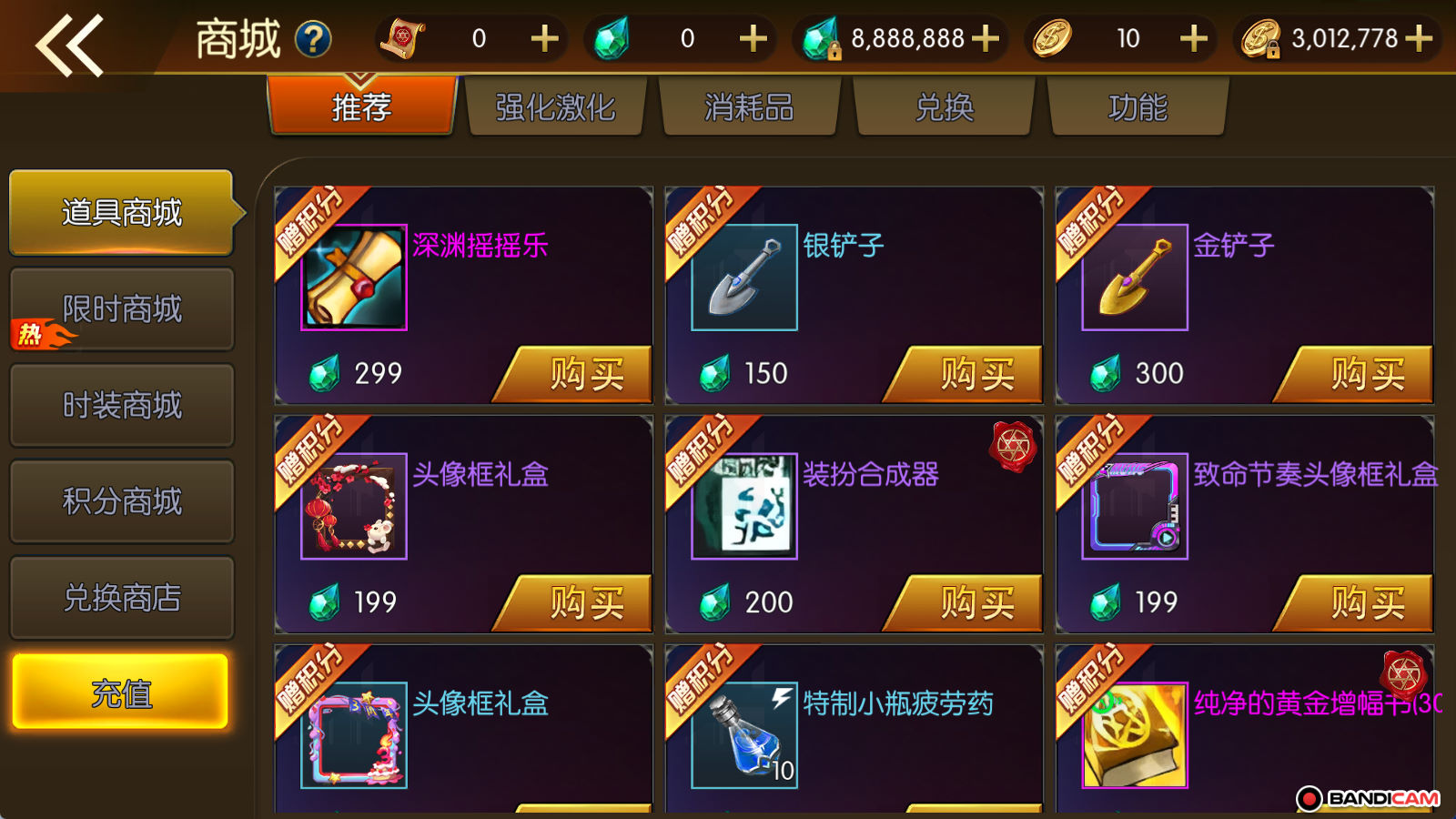Switch to the 消耗品 tab
1456x819 pixels.
[x=750, y=106]
